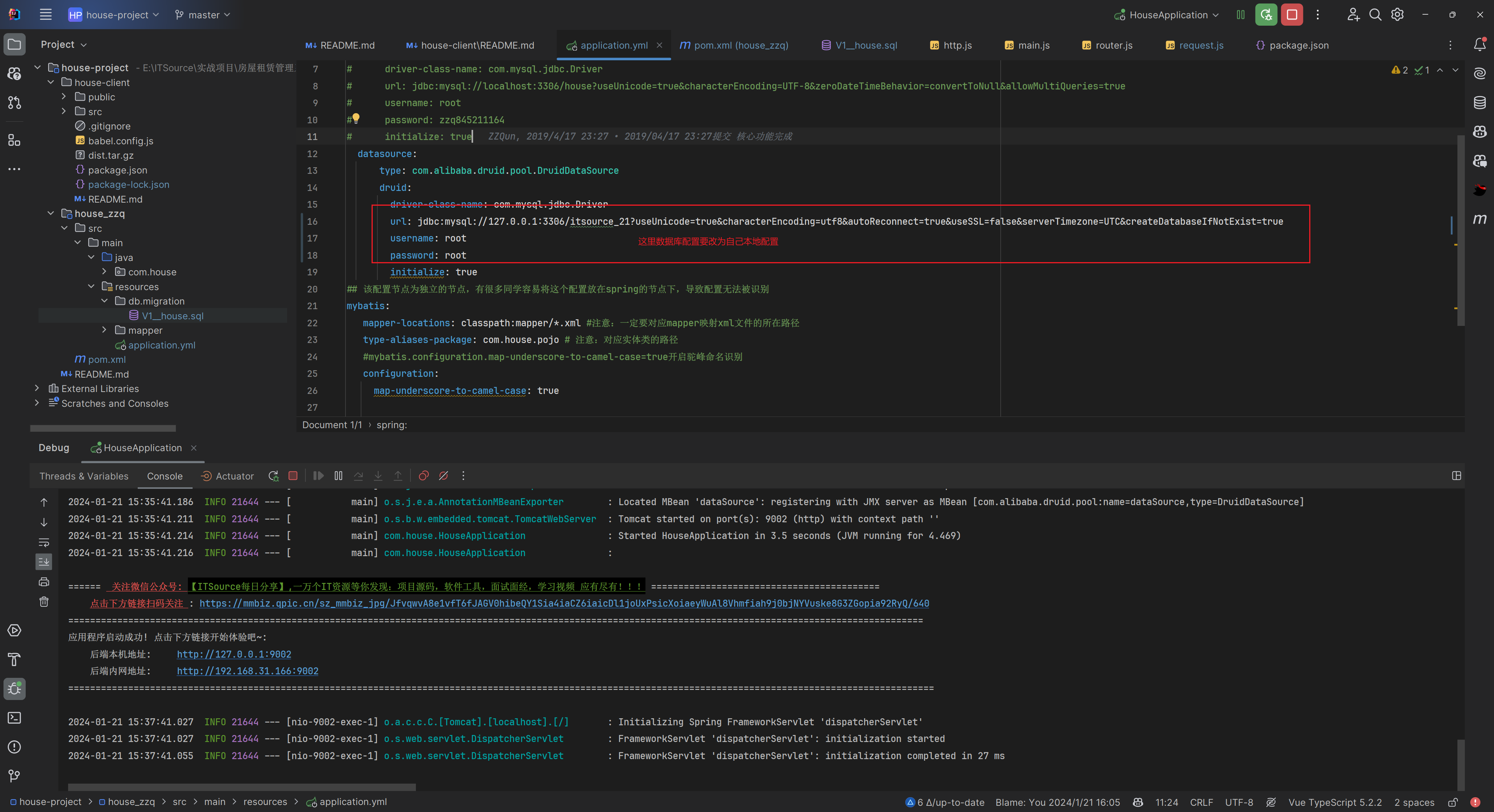This screenshot has width=1494, height=812.
Task: Open HouseApplication run configuration dropdown
Action: pos(1167,14)
